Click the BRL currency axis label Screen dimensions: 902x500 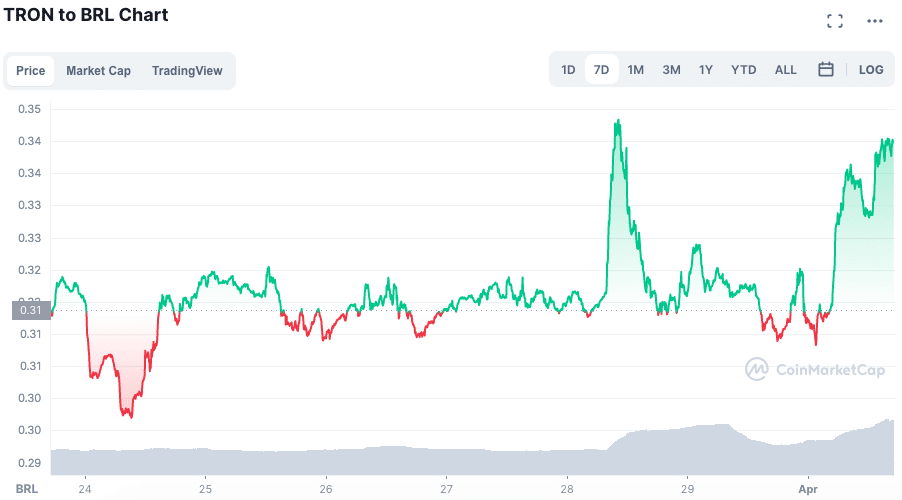pyautogui.click(x=26, y=489)
